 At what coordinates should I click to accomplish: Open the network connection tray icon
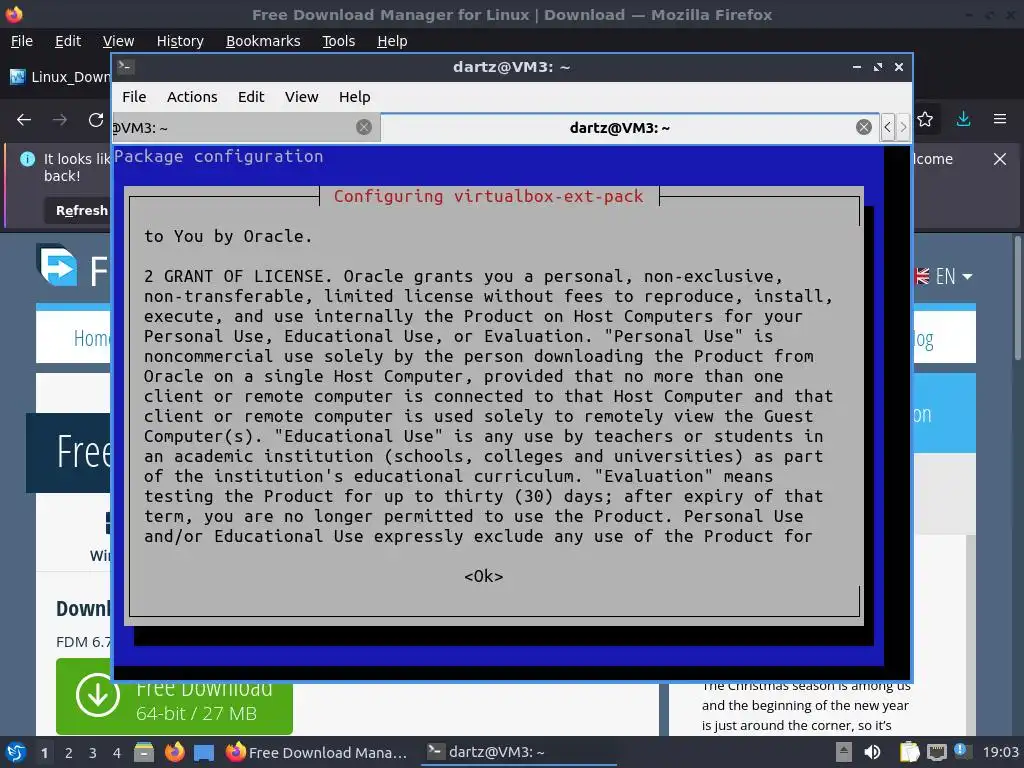coord(936,752)
